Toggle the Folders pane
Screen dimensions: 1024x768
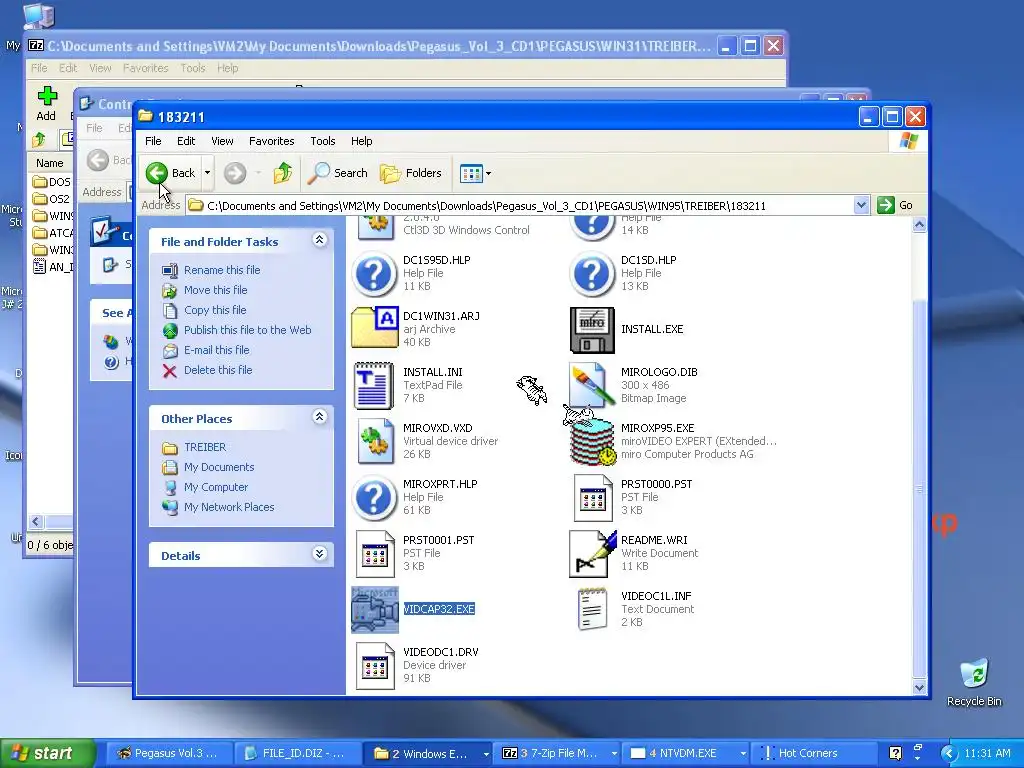(411, 173)
